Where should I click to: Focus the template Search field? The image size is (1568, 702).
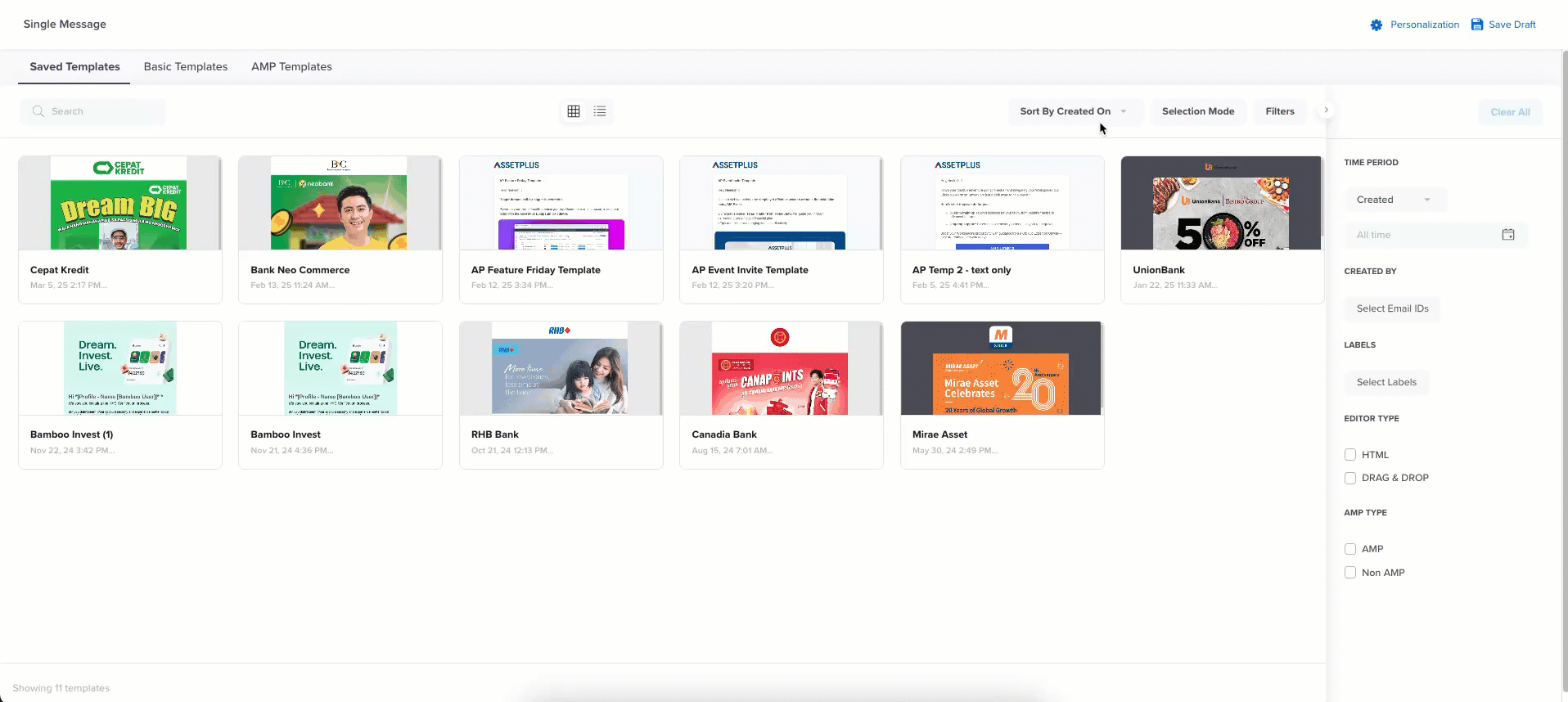[92, 111]
